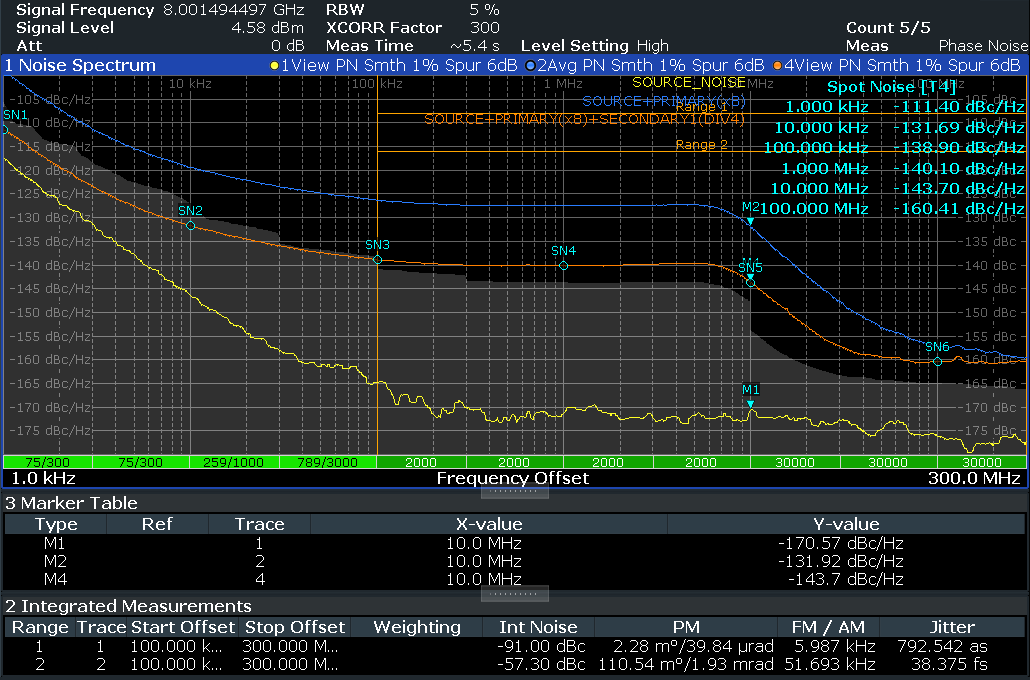The image size is (1030, 680).
Task: Click splitter handle above Integrated Measurements panel
Action: click(x=514, y=593)
